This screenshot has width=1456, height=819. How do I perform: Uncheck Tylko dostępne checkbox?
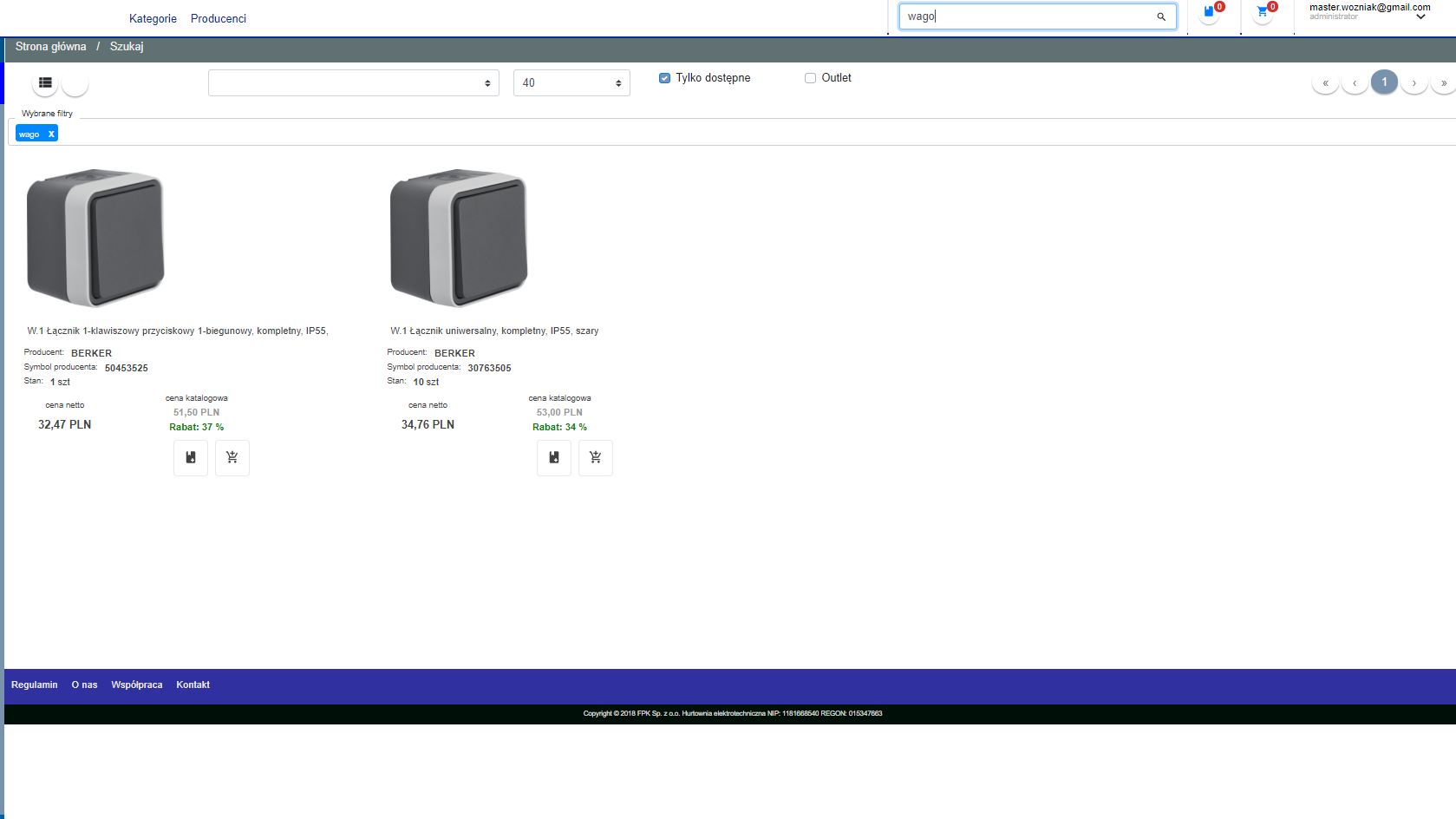(664, 78)
